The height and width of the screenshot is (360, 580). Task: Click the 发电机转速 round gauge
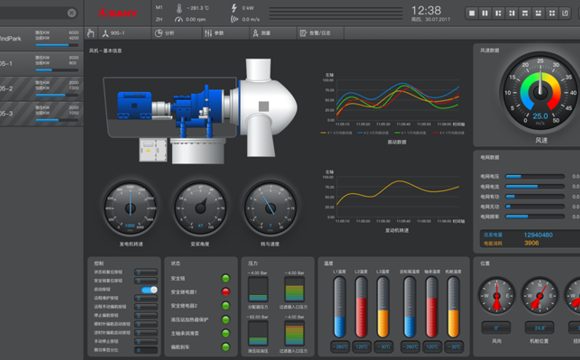click(130, 208)
